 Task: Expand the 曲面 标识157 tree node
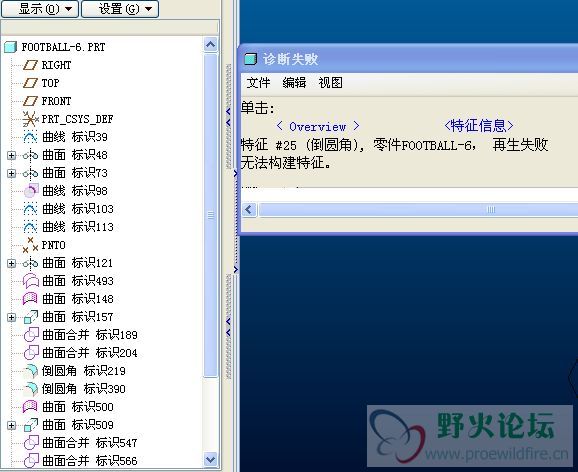pos(11,317)
